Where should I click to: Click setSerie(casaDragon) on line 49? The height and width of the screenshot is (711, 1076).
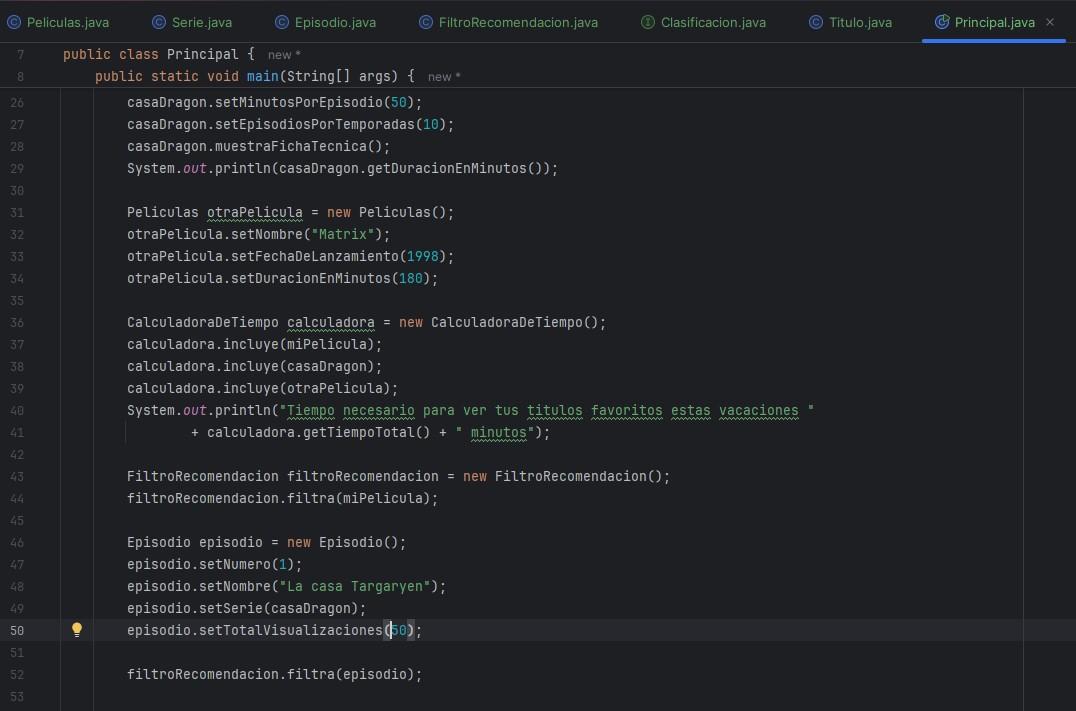(279, 608)
